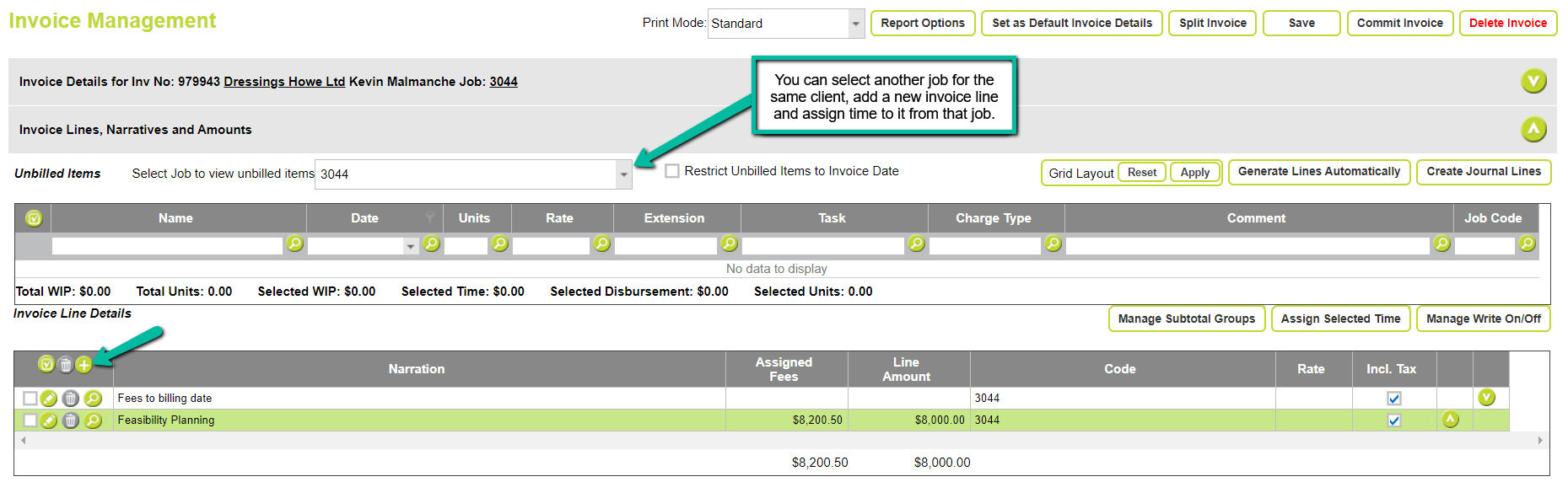Reset the grid layout
Viewport: 1568px width, 498px height.
1142,172
